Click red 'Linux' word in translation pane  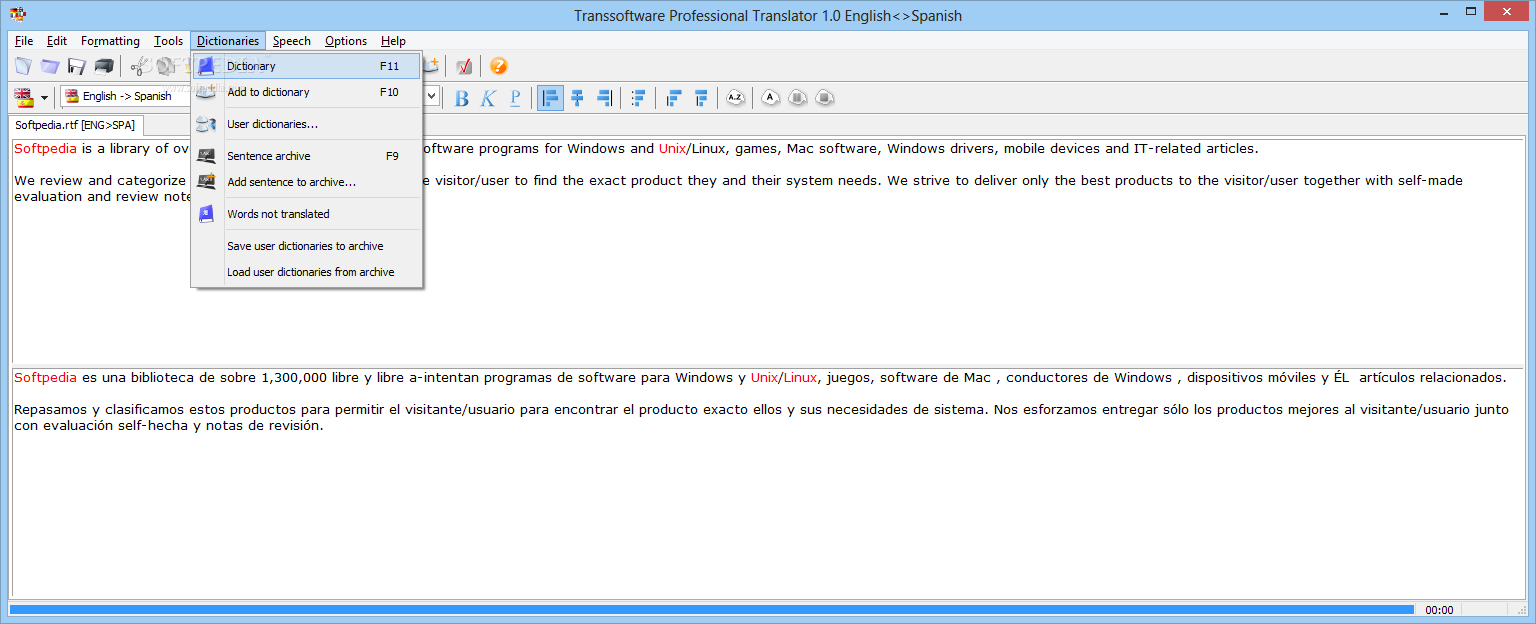[x=800, y=378]
